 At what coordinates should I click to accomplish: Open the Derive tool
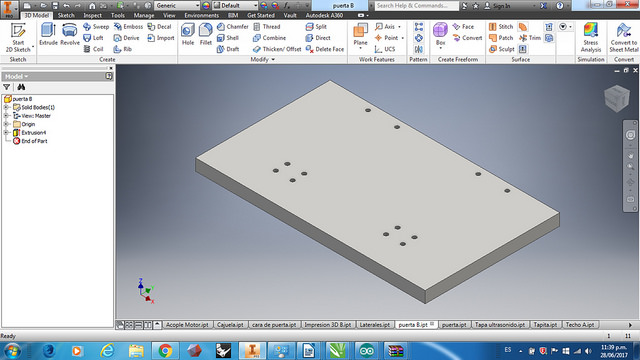(127, 38)
